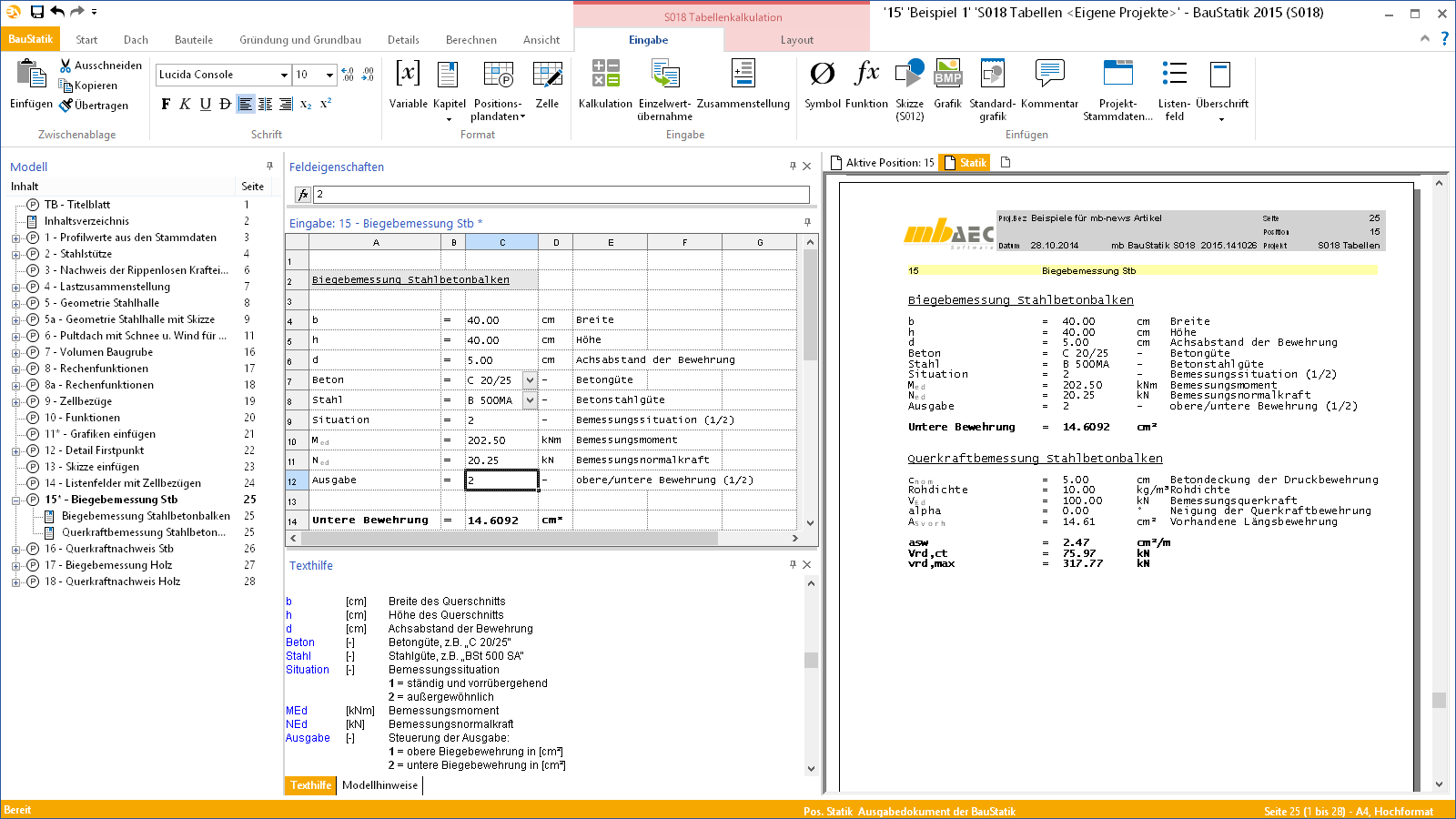
Task: Switch to the Layout ribbon tab
Action: (x=797, y=40)
